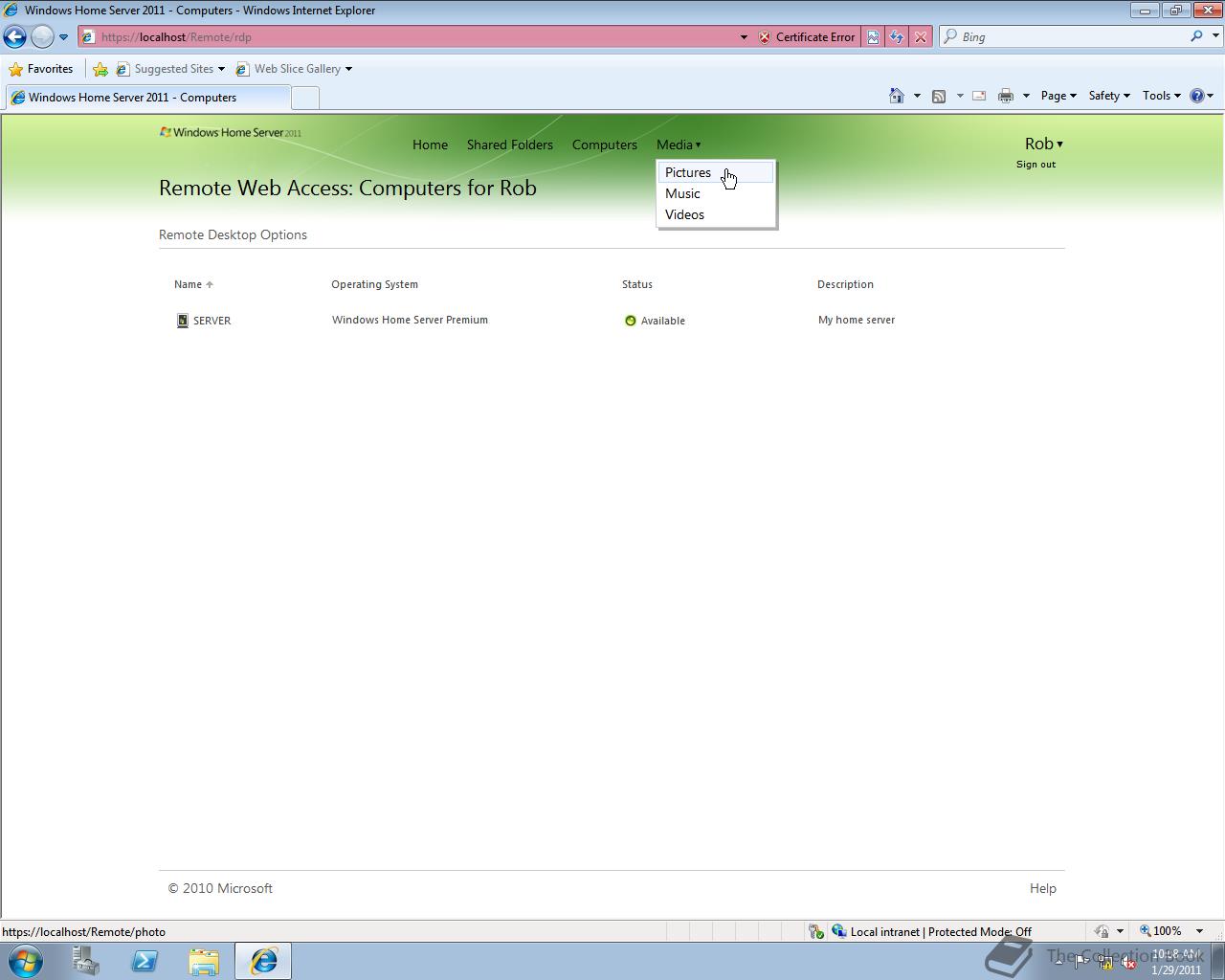1225x980 pixels.
Task: Click the My home server description
Action: 857,320
